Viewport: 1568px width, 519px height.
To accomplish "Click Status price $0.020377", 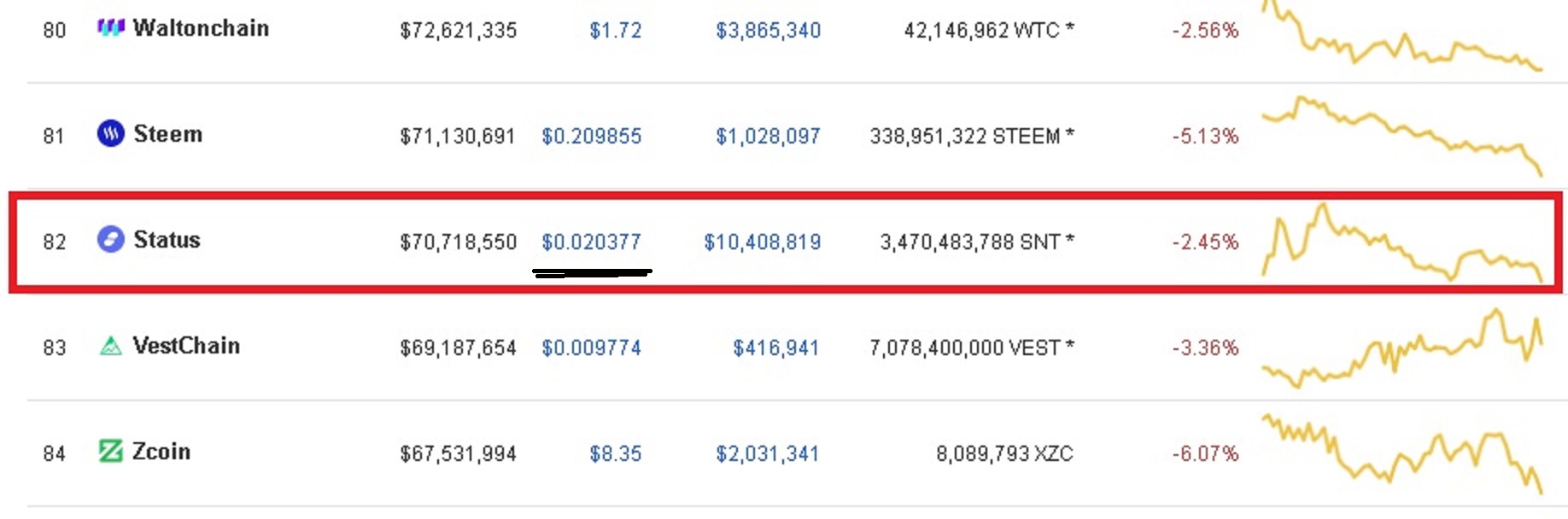I will tap(591, 242).
